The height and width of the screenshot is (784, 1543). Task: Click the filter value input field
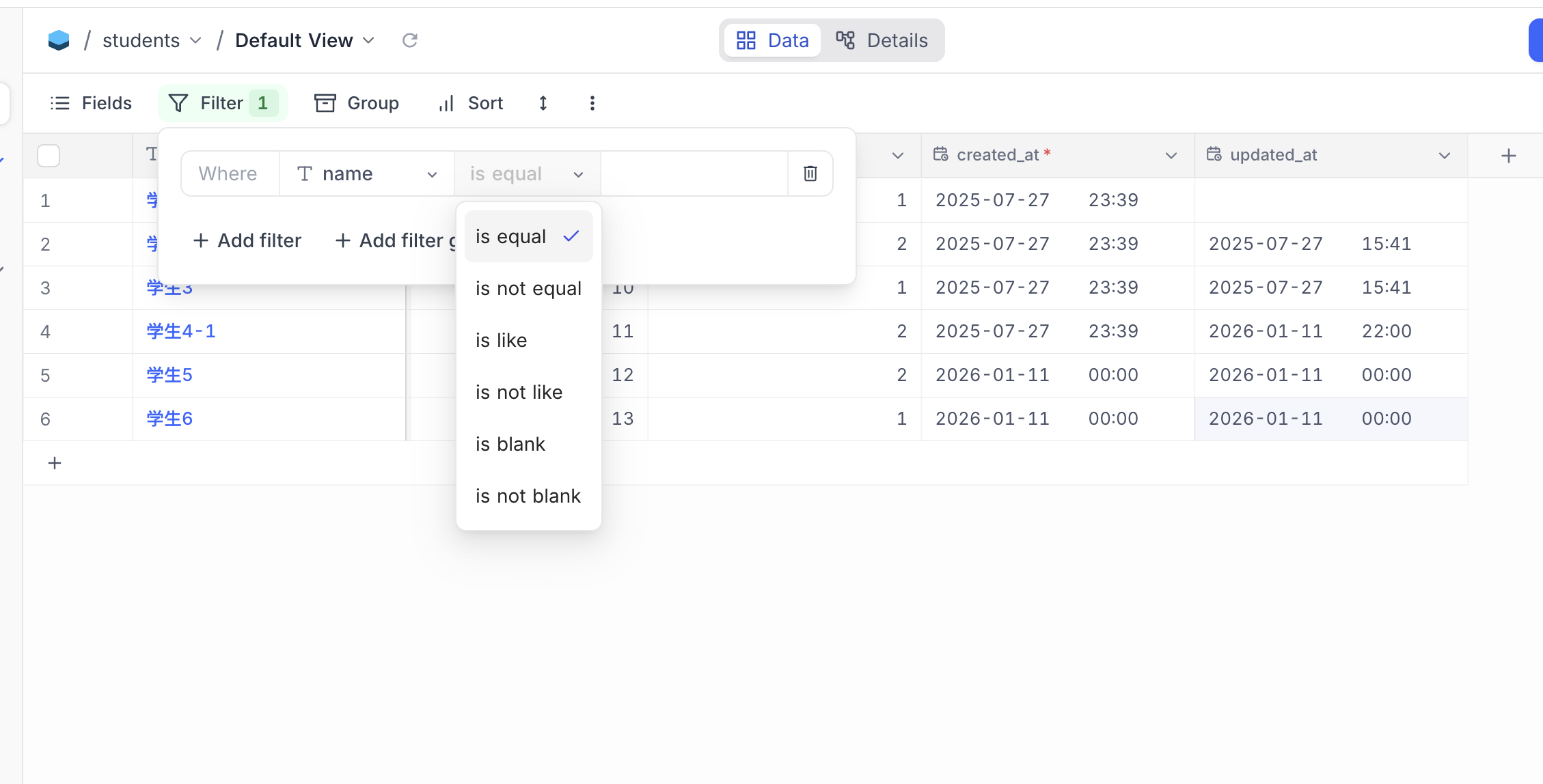[694, 173]
